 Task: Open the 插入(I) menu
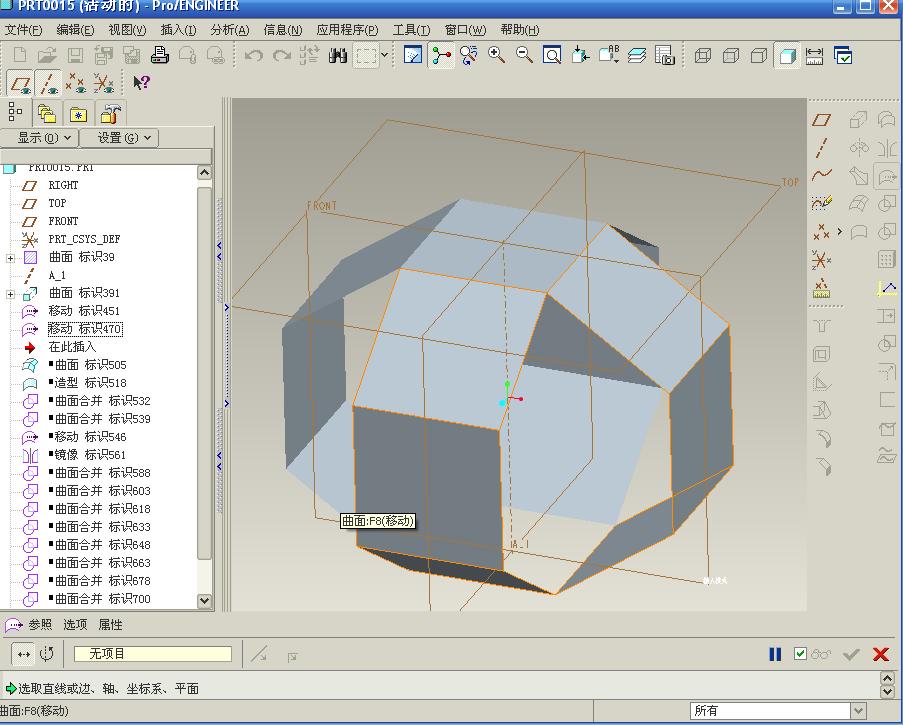pyautogui.click(x=179, y=30)
